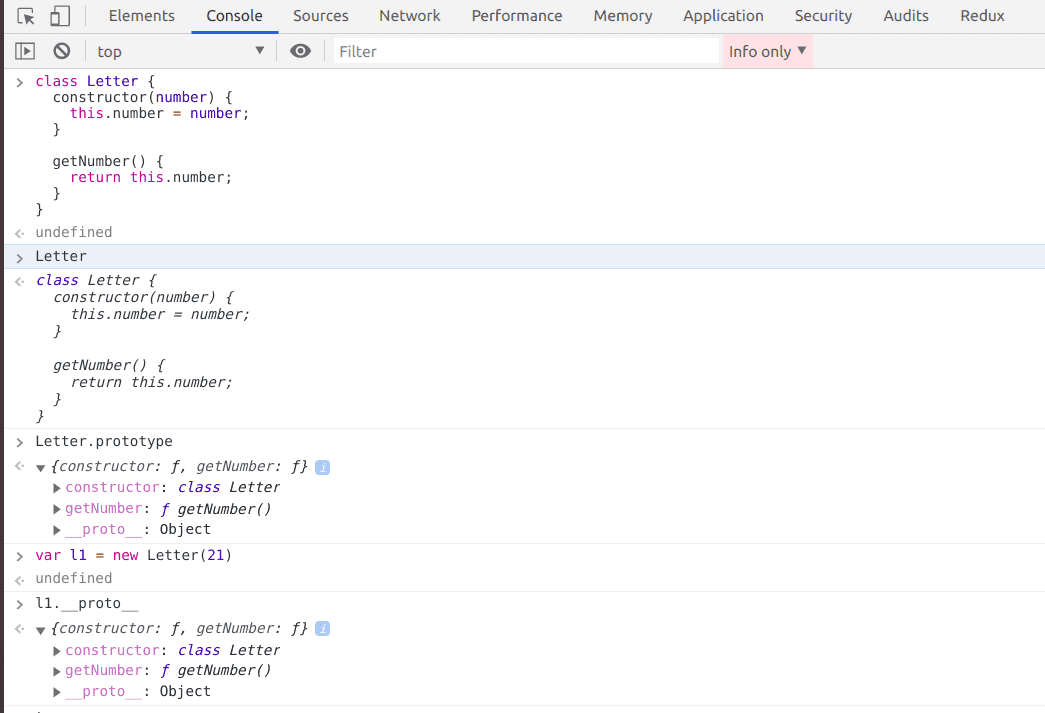Click the console Filter input field
The image size is (1045, 713).
point(526,51)
